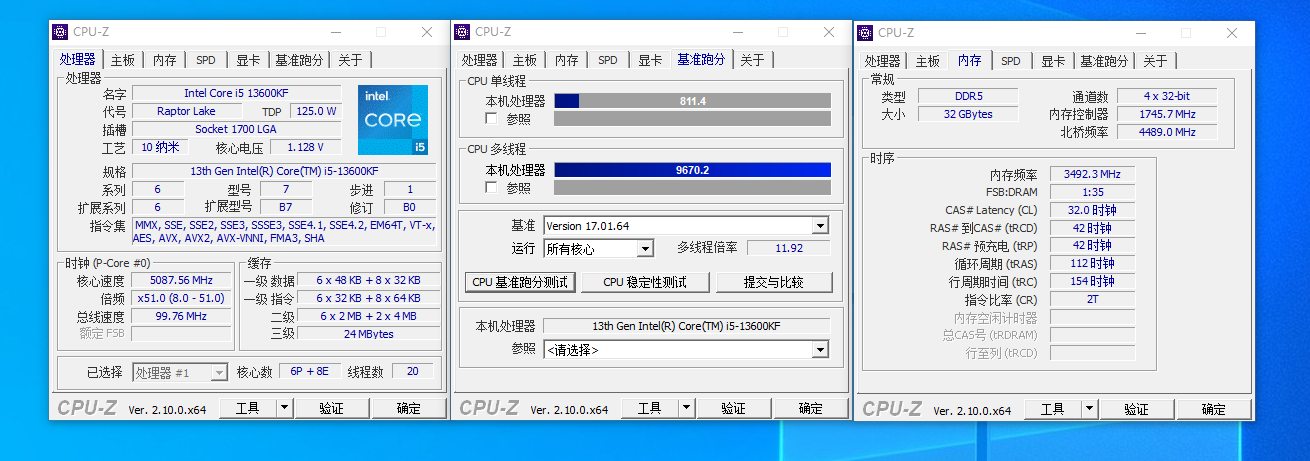Viewport: 1310px width, 461px height.
Task: Click 验证 in the memory window
Action: (x=1136, y=409)
